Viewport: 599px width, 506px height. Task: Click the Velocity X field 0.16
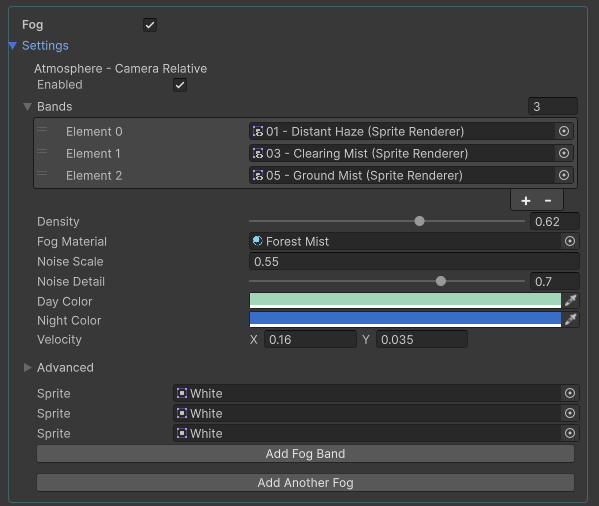pyautogui.click(x=310, y=339)
